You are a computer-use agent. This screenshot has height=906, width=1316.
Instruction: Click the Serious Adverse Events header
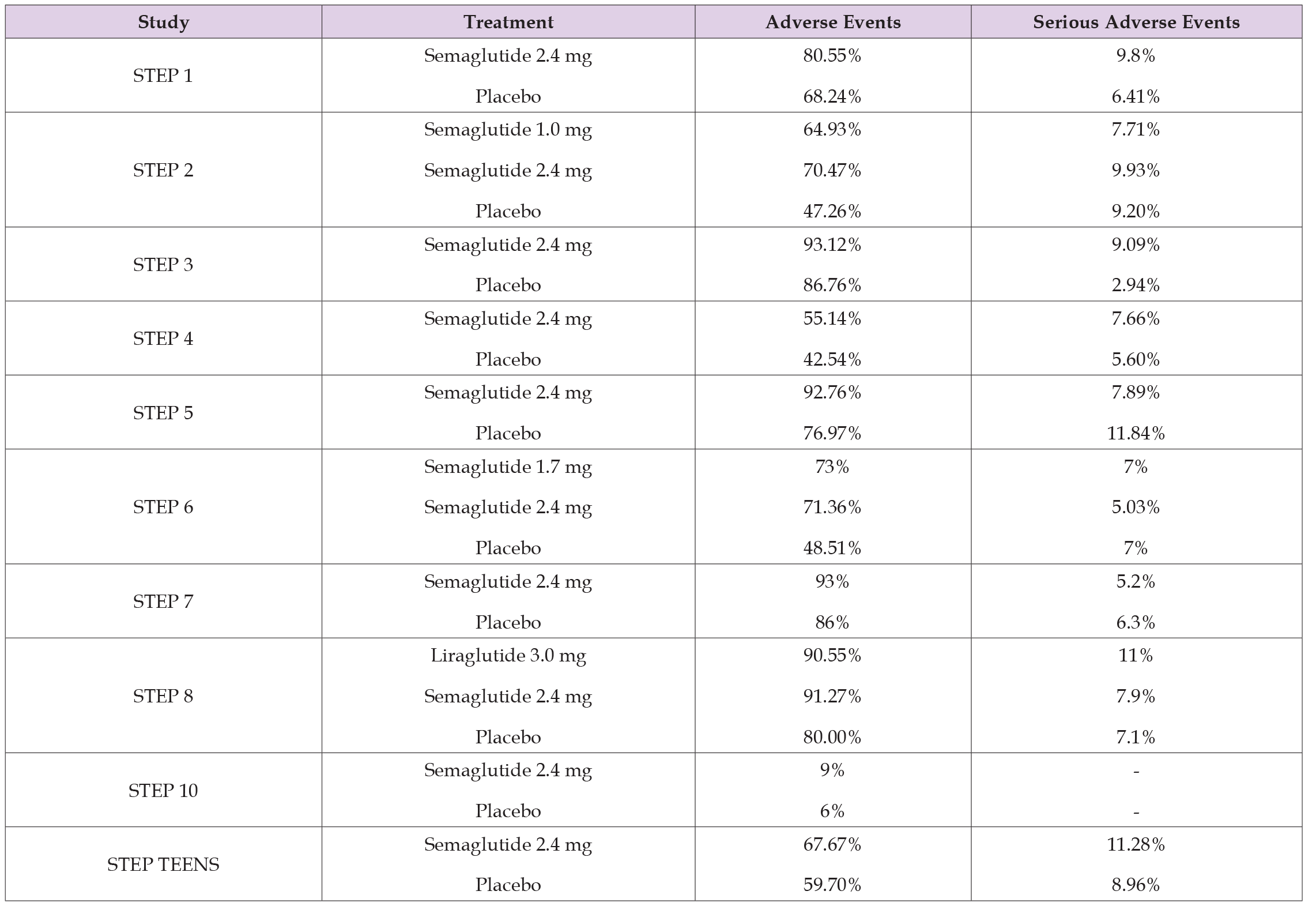pyautogui.click(x=1136, y=22)
